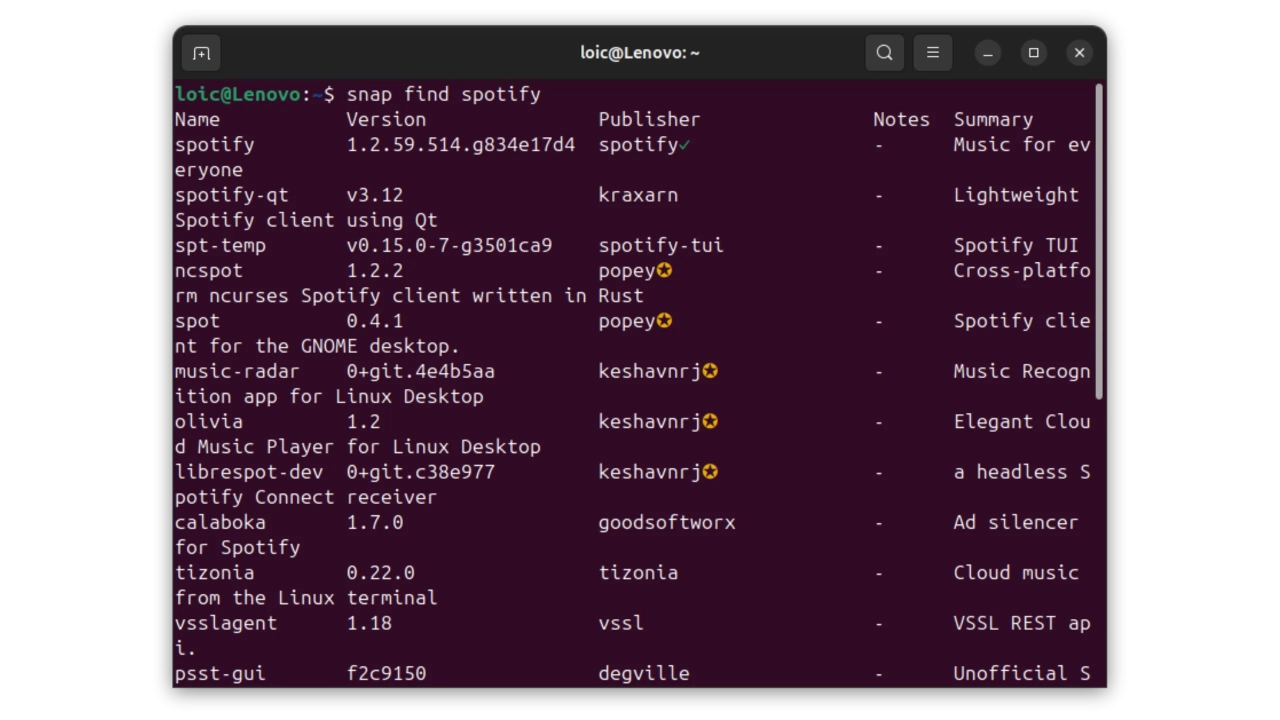Viewport: 1280px width, 720px height.
Task: Click the verified checkmark beside spotify publisher
Action: pyautogui.click(x=685, y=145)
